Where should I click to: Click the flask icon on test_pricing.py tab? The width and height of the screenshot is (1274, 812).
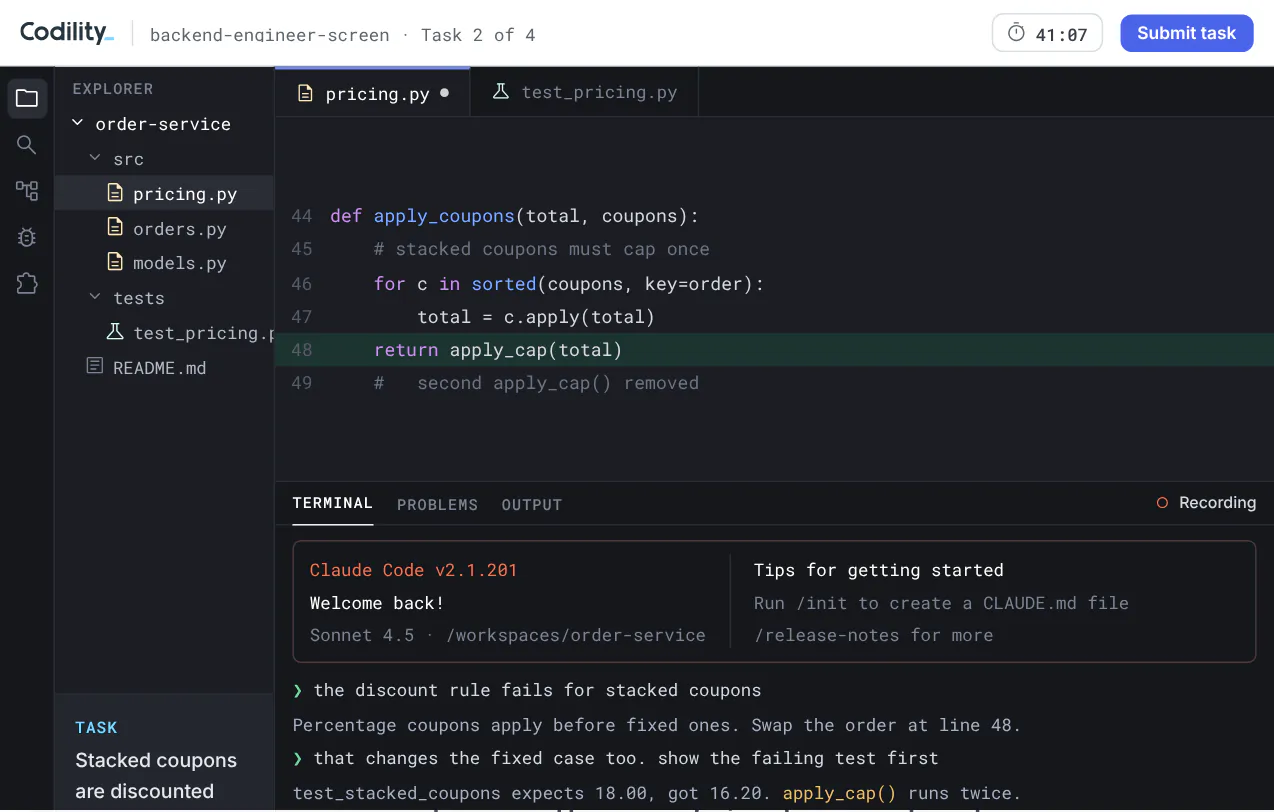coord(501,92)
